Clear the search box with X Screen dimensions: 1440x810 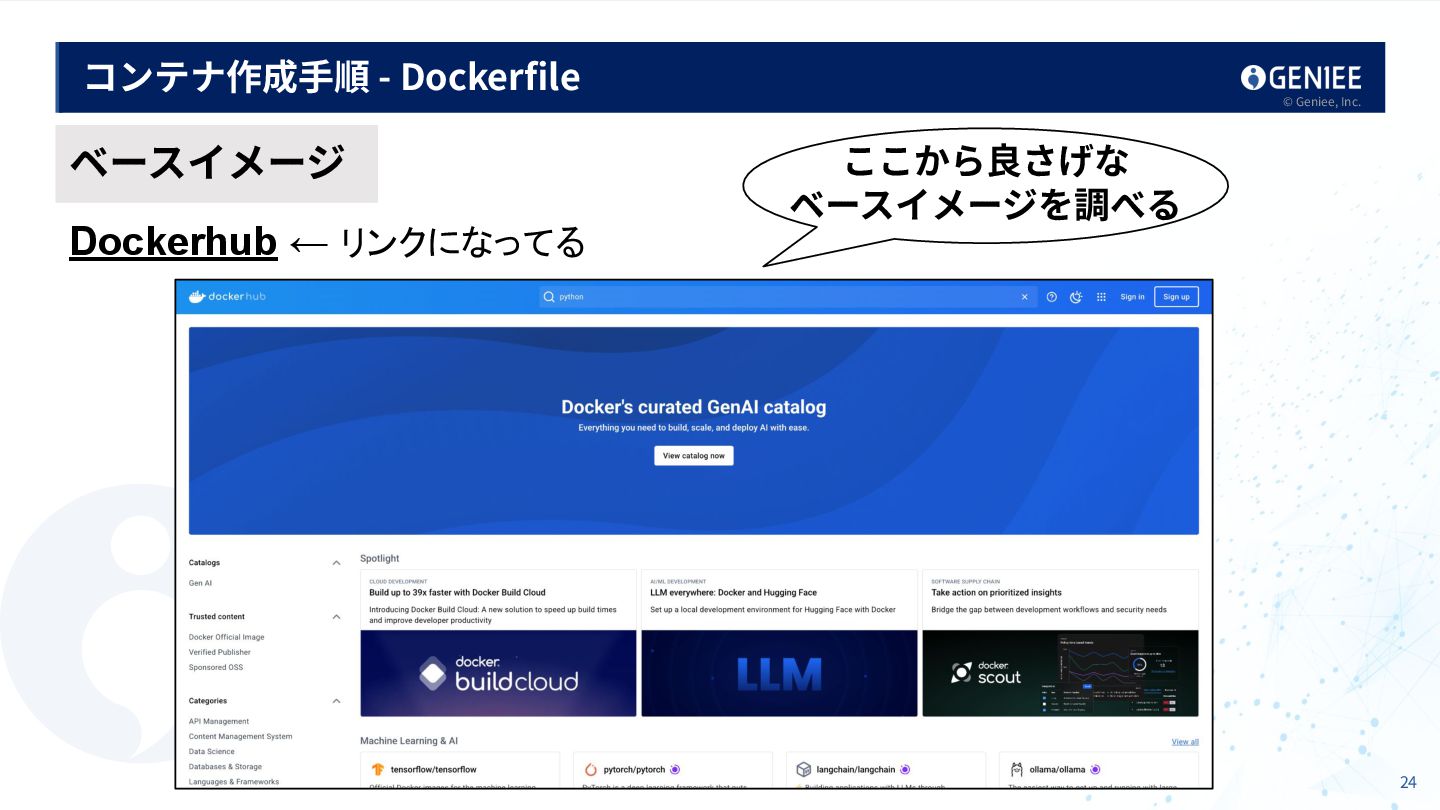coord(1024,297)
